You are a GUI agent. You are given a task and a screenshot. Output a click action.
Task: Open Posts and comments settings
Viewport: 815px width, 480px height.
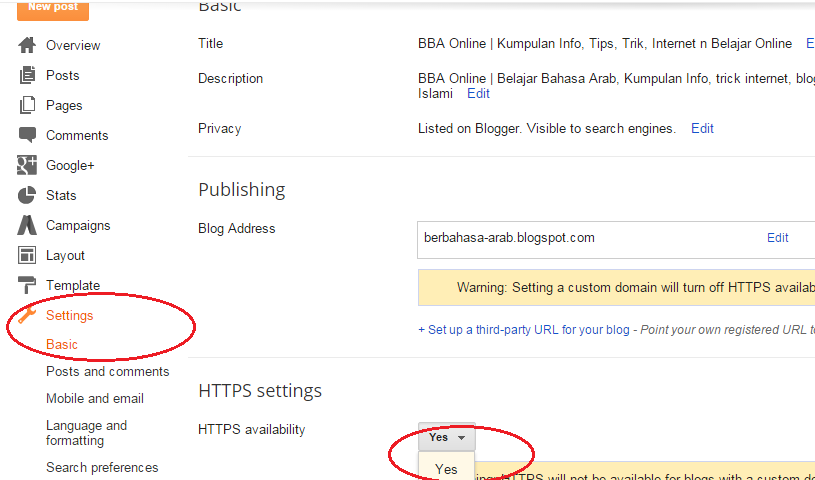click(107, 371)
